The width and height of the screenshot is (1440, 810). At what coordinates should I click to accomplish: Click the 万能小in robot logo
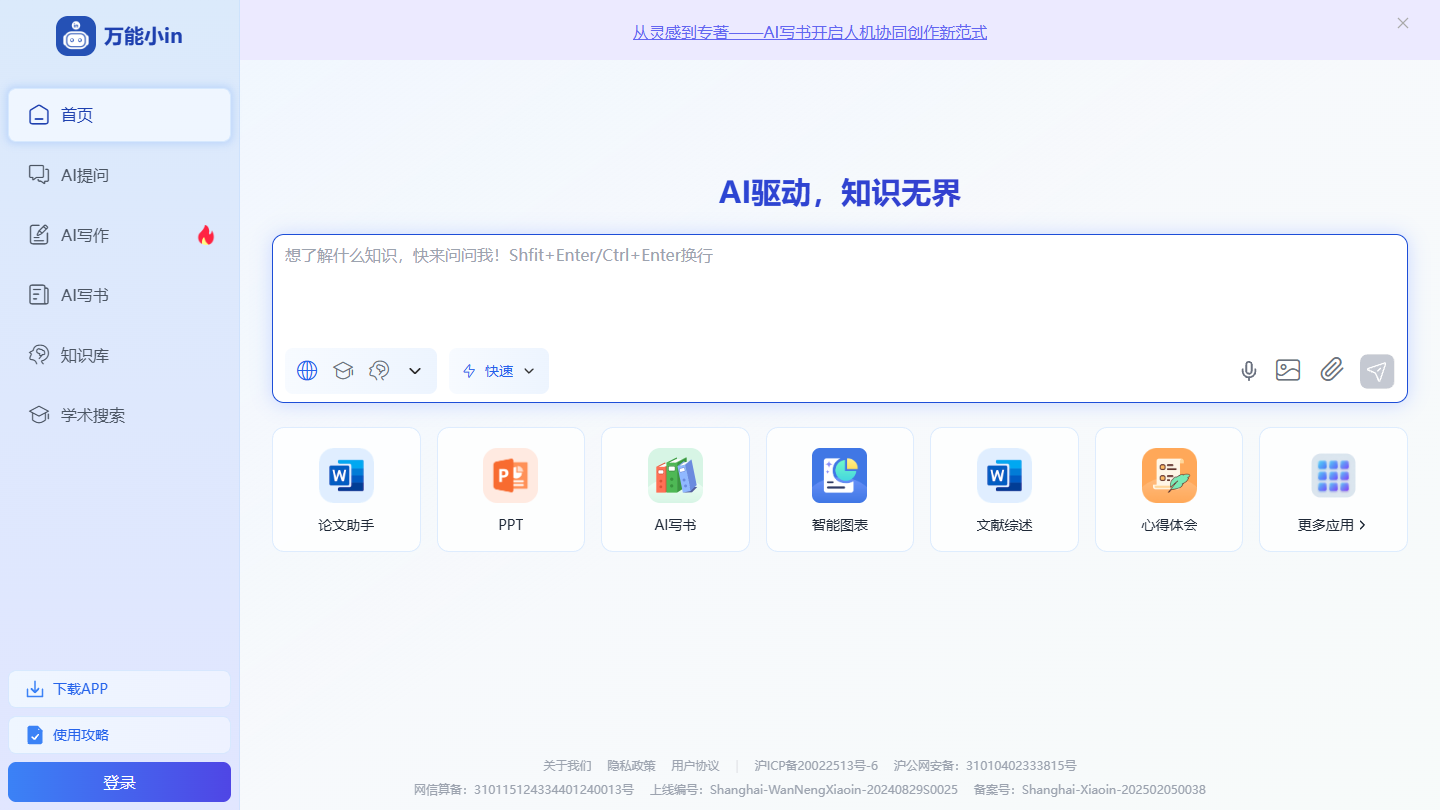[x=76, y=36]
